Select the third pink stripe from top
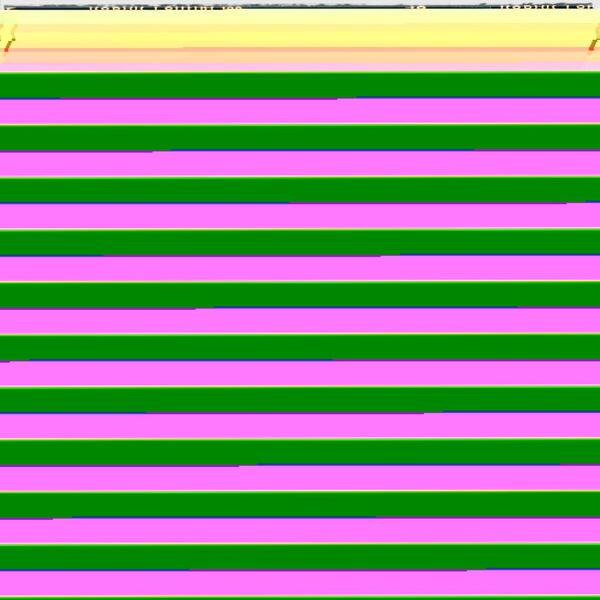Screen dimensions: 600x600 [x=300, y=215]
